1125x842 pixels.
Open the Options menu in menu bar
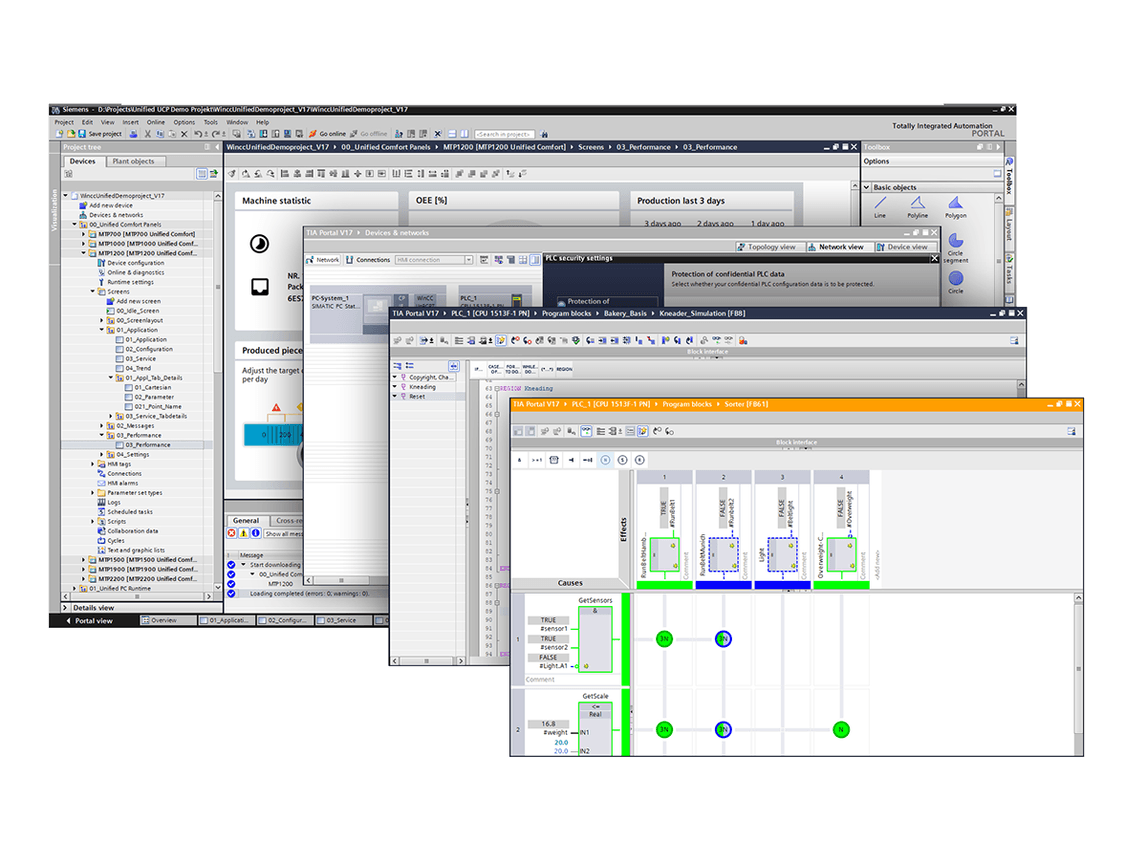[x=184, y=123]
